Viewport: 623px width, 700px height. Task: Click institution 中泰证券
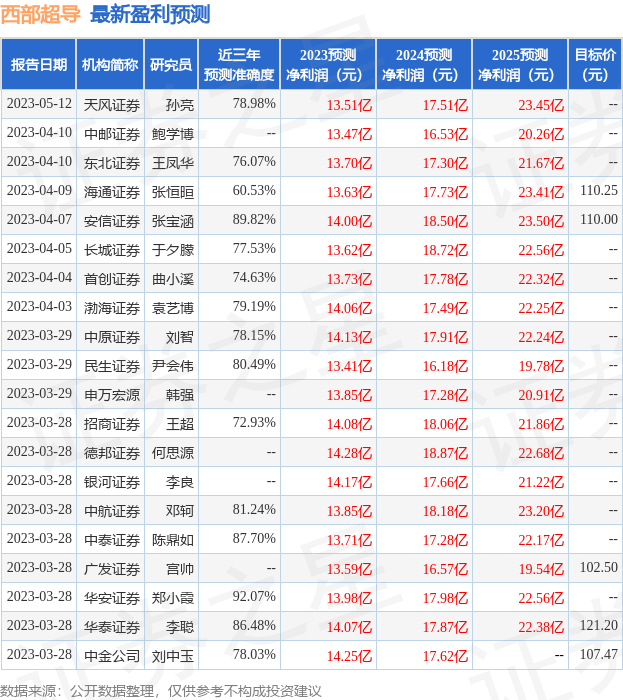(112, 541)
